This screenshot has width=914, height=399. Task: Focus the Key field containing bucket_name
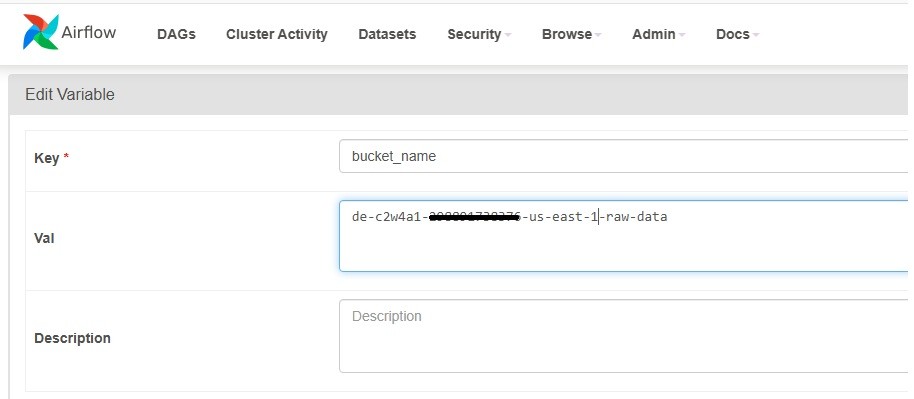click(623, 156)
